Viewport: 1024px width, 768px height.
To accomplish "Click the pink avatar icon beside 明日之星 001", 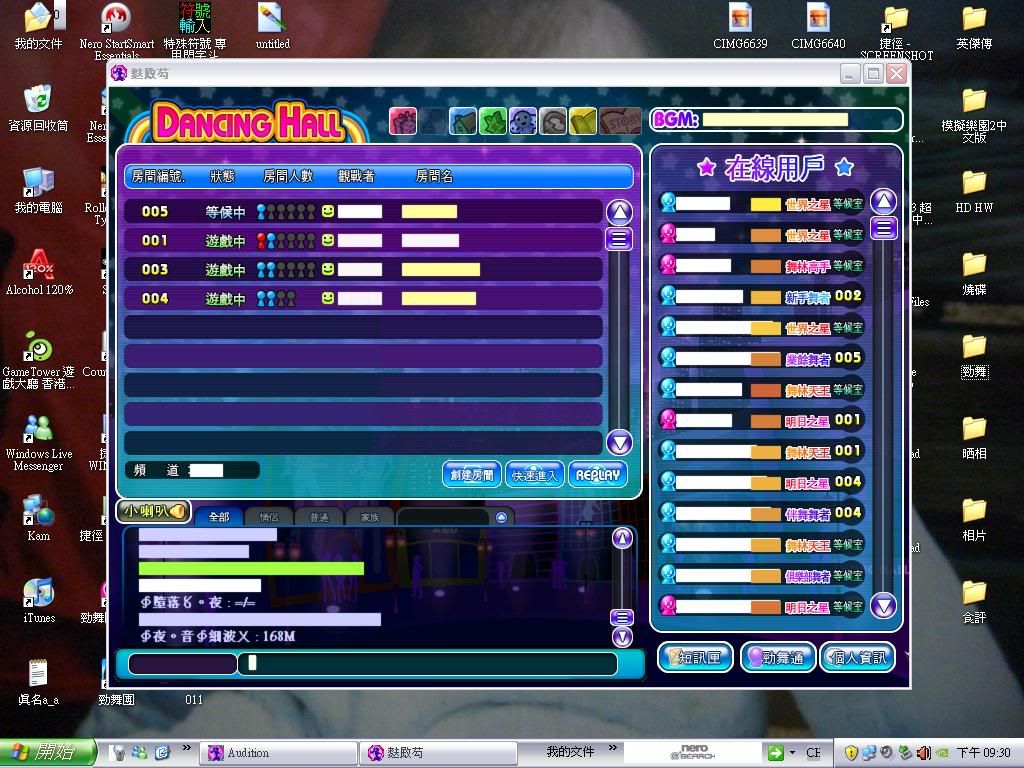I will pos(667,420).
